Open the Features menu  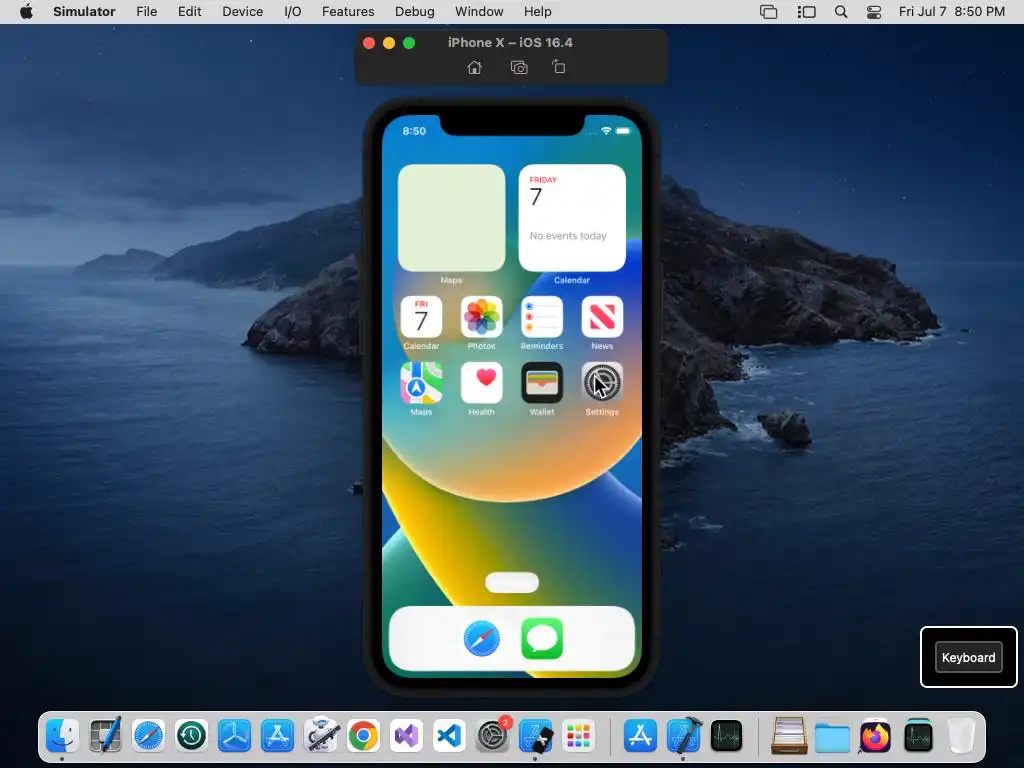point(348,12)
